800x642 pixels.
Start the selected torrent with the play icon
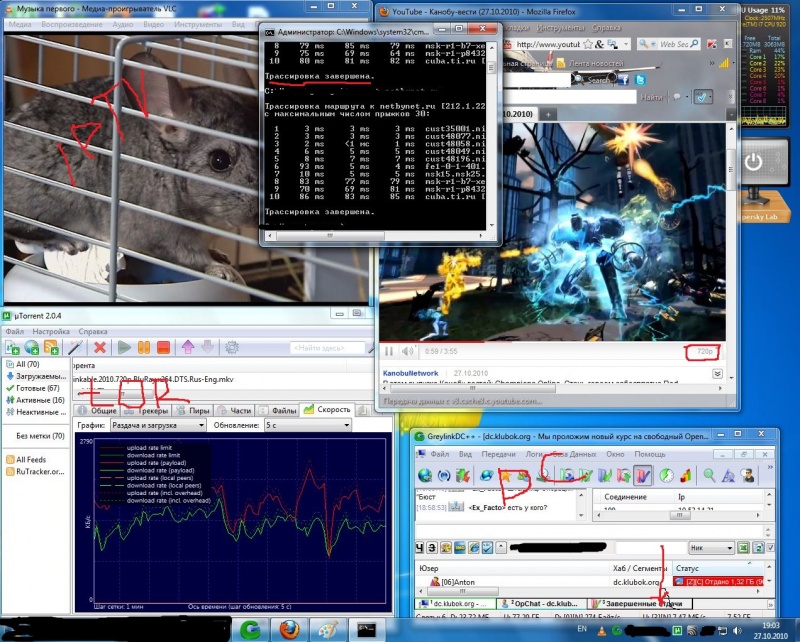124,348
